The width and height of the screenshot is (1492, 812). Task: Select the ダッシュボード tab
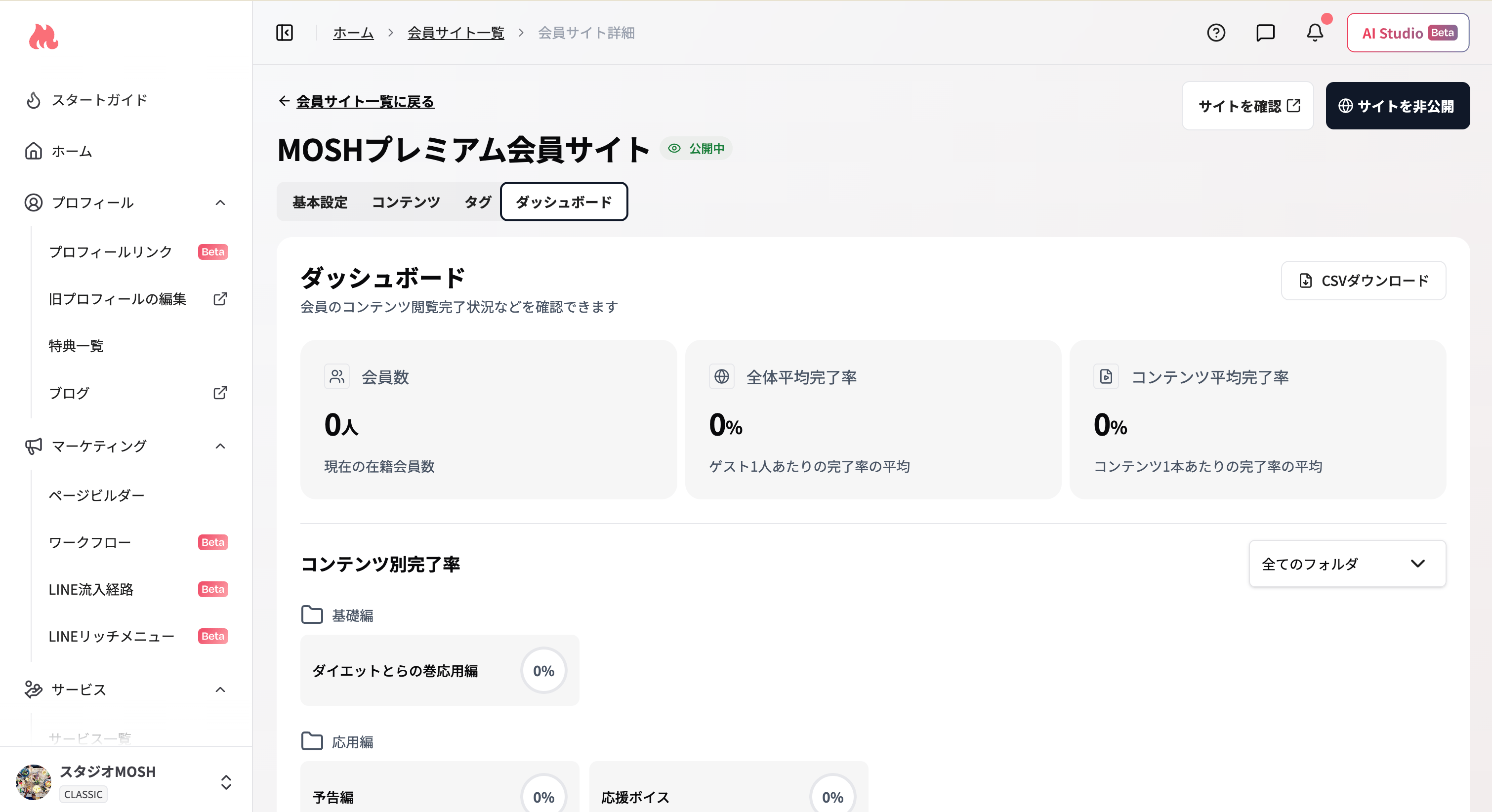(564, 202)
